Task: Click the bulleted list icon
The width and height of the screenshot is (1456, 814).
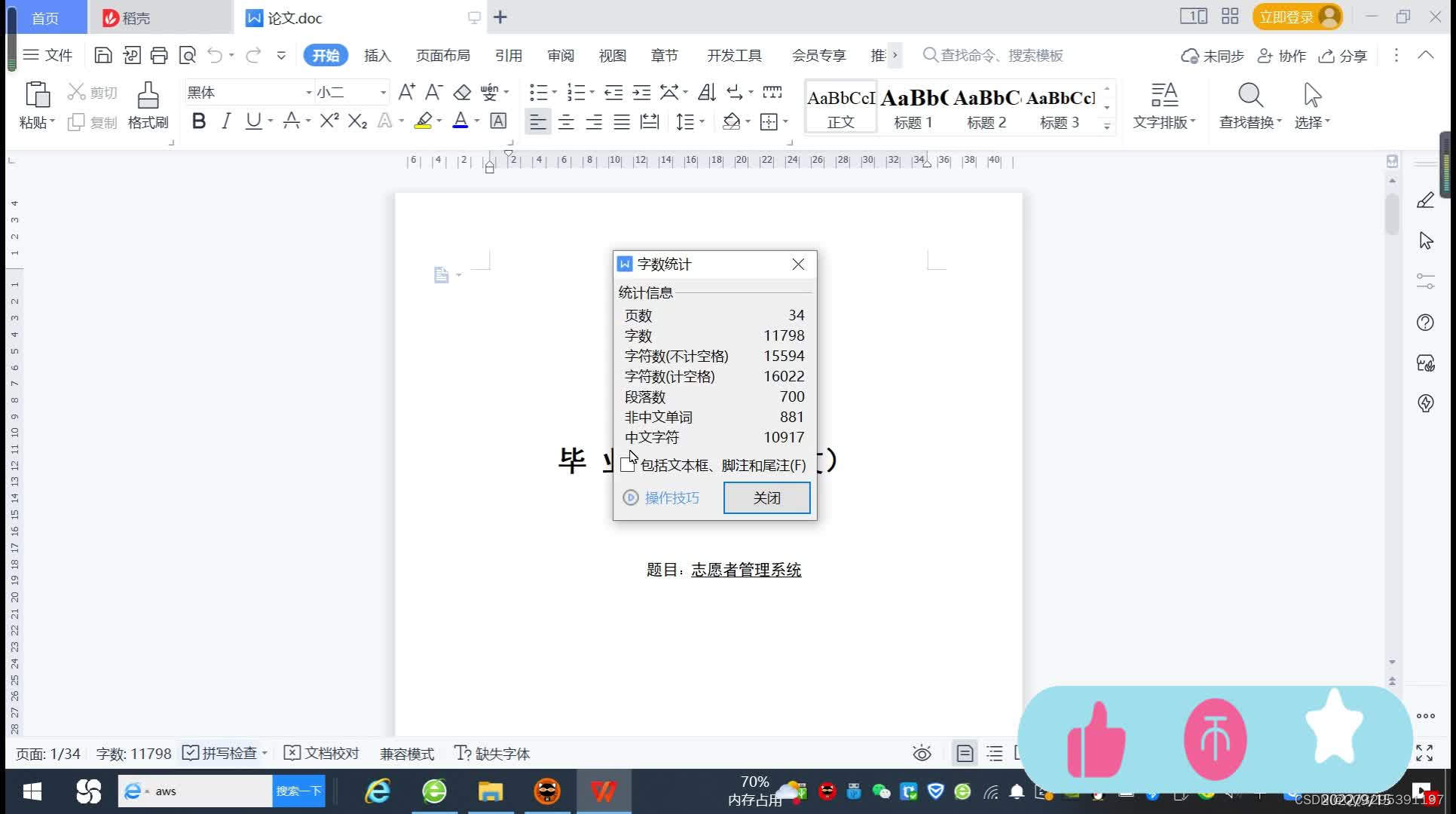Action: 539,91
